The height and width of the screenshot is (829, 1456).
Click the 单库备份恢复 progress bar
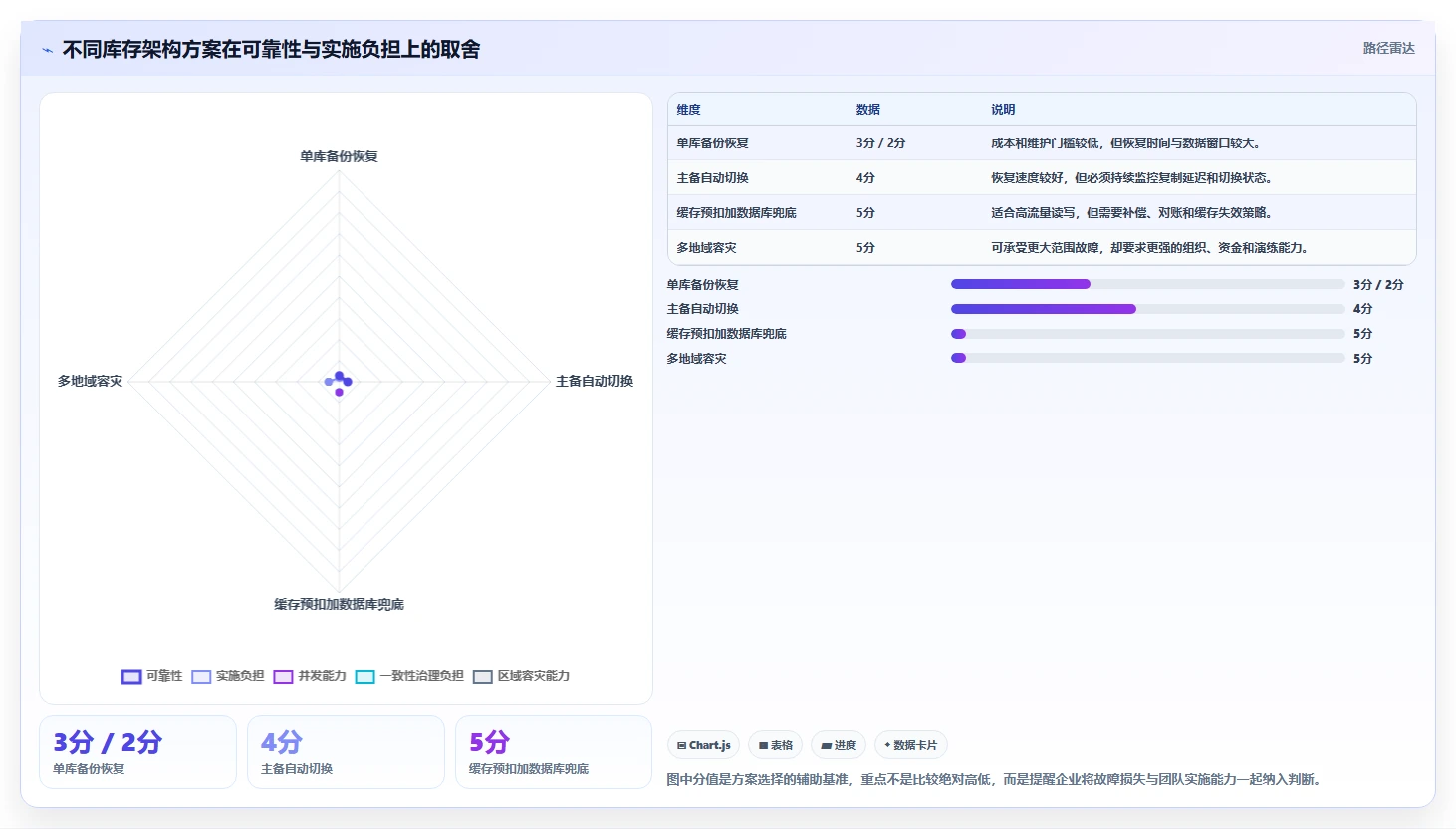click(1147, 284)
